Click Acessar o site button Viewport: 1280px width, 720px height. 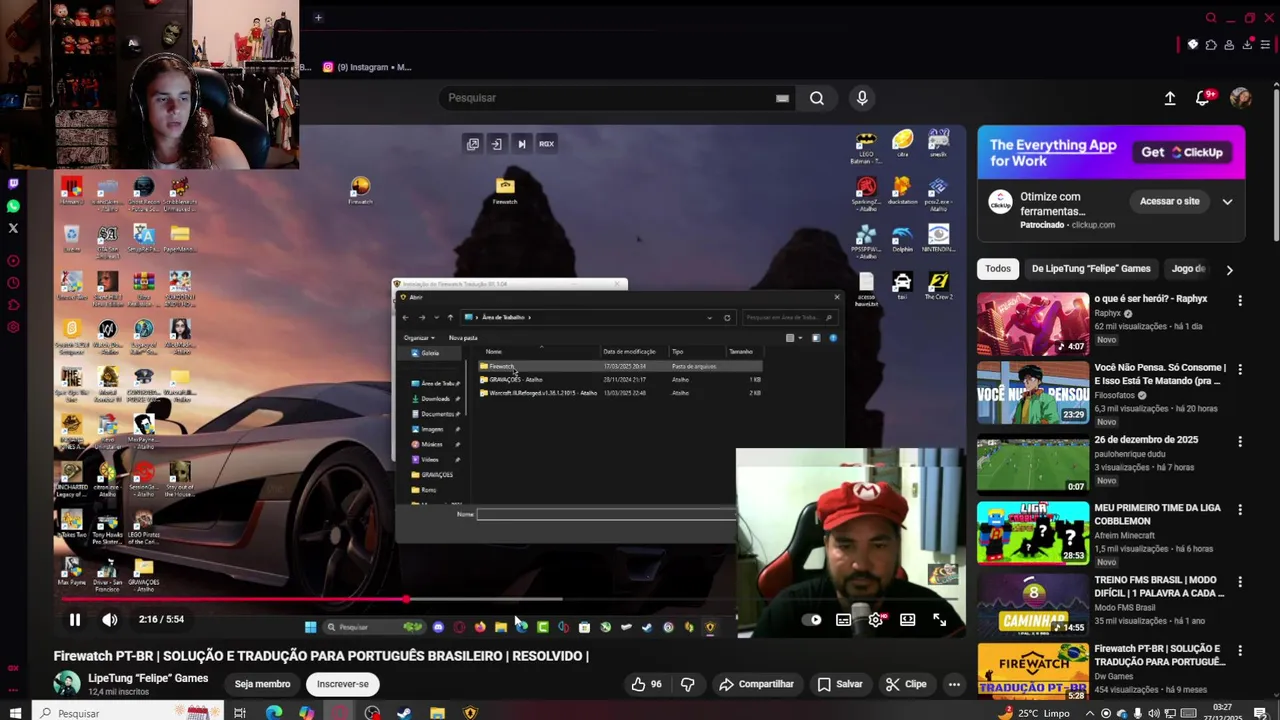[1169, 201]
